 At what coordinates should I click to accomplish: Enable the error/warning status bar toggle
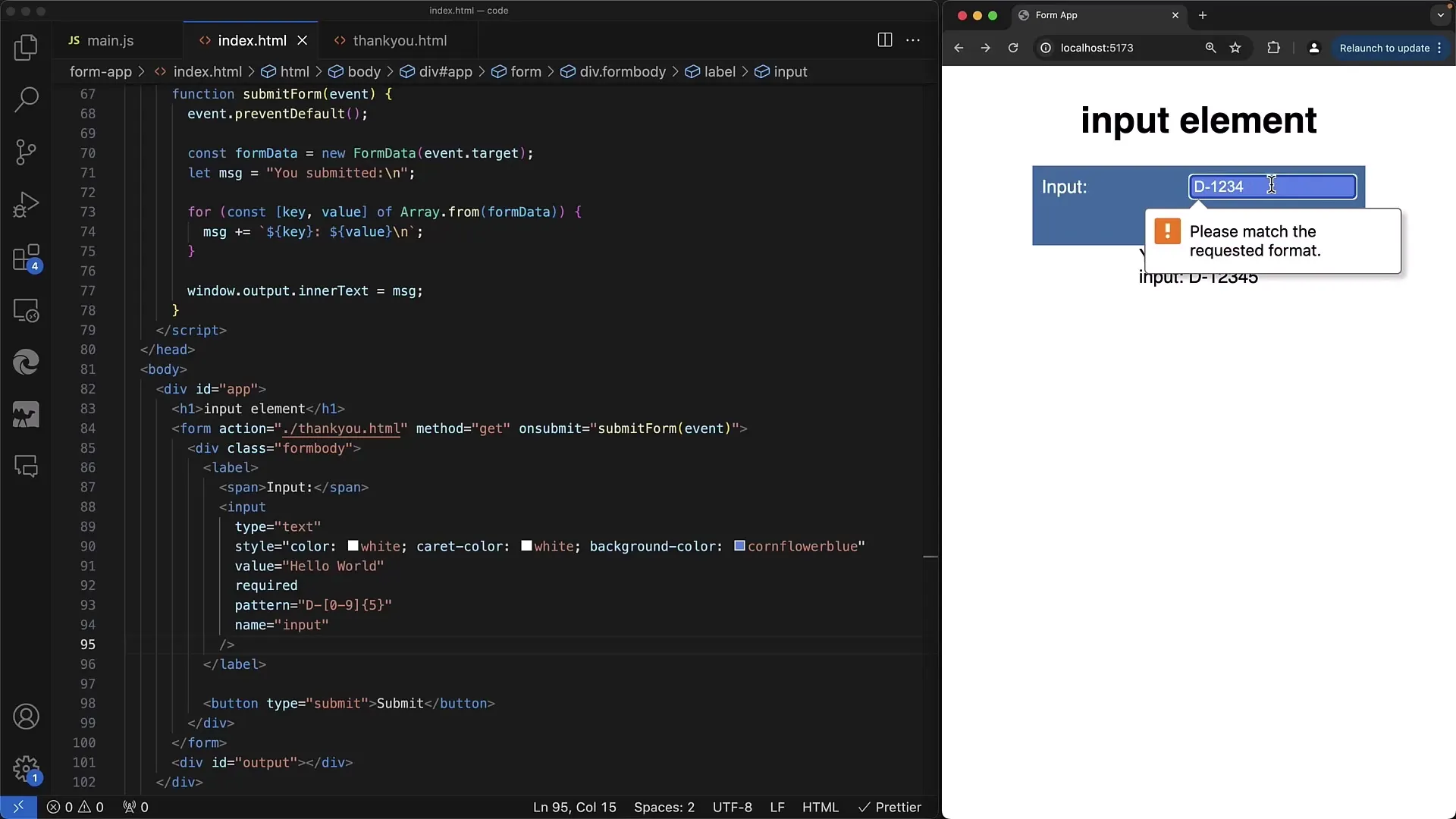(75, 807)
